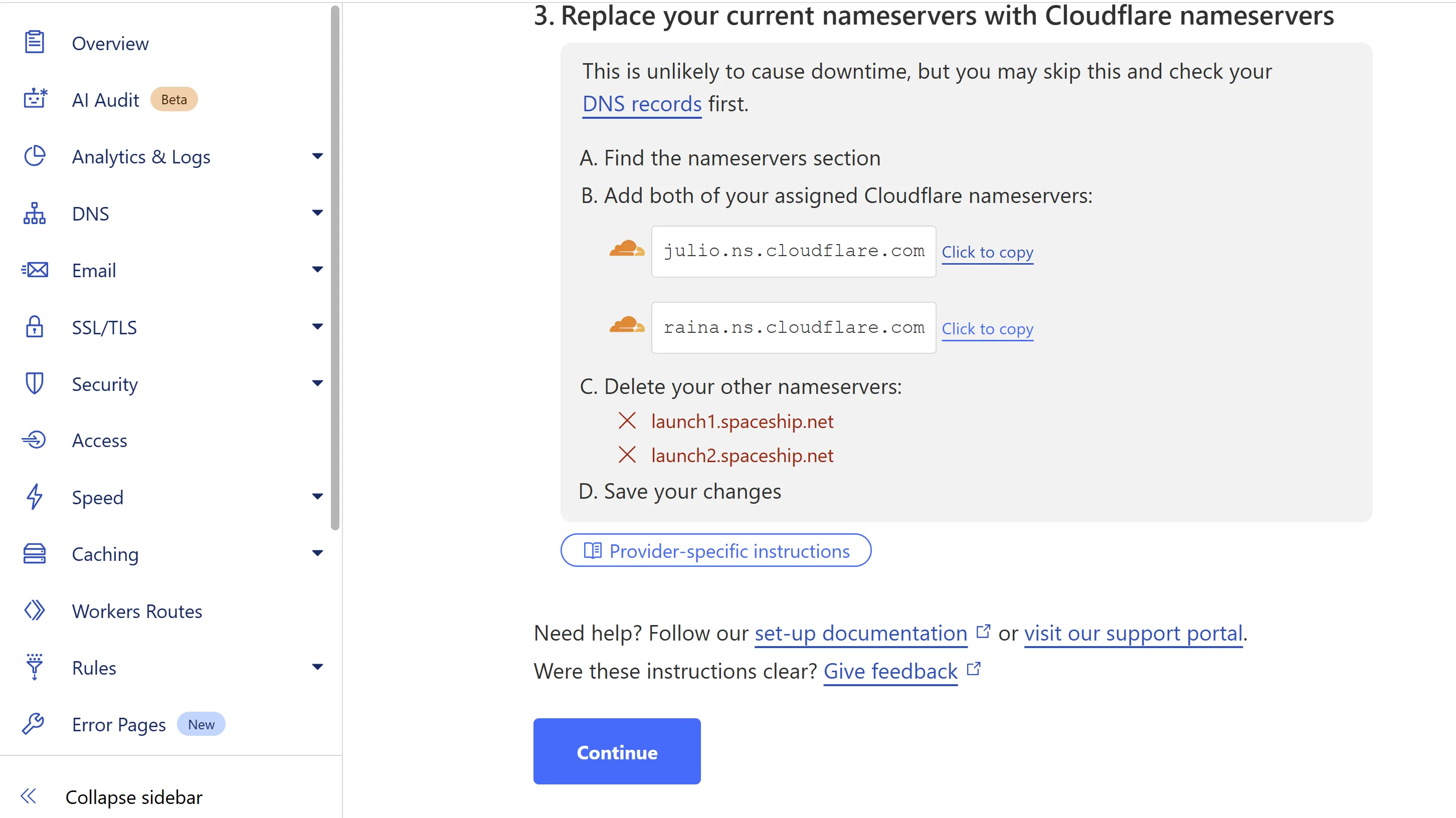Open the Overview sidebar item
This screenshot has height=818, width=1456.
pos(110,44)
